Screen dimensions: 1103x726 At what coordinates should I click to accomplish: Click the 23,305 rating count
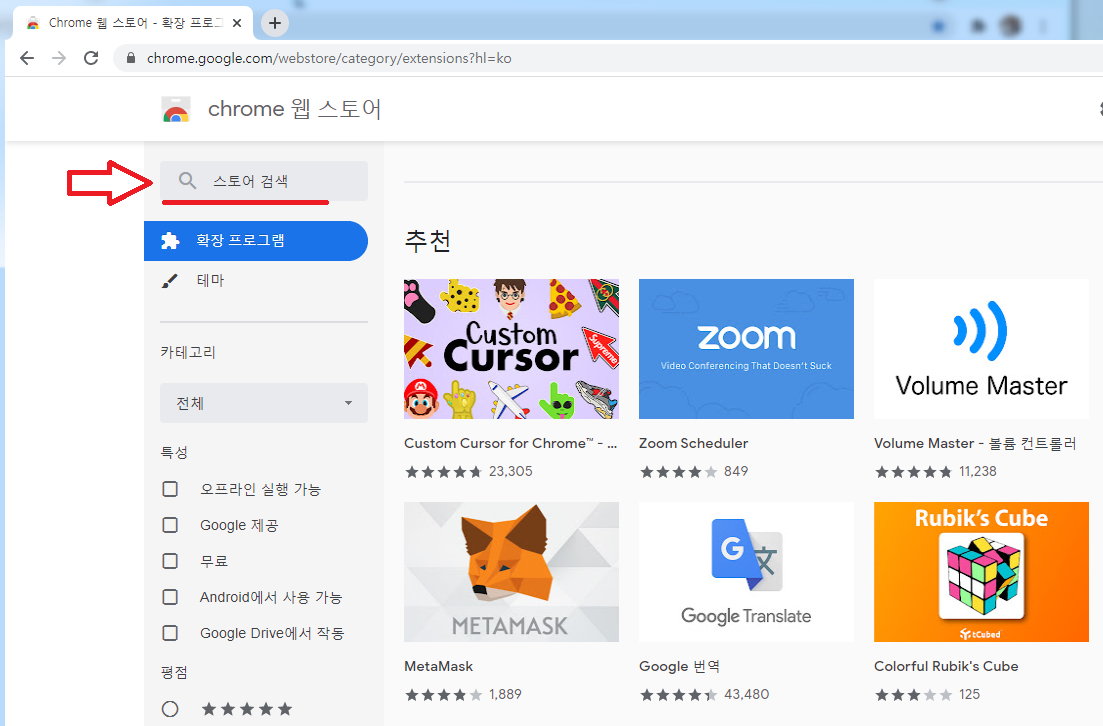(511, 471)
